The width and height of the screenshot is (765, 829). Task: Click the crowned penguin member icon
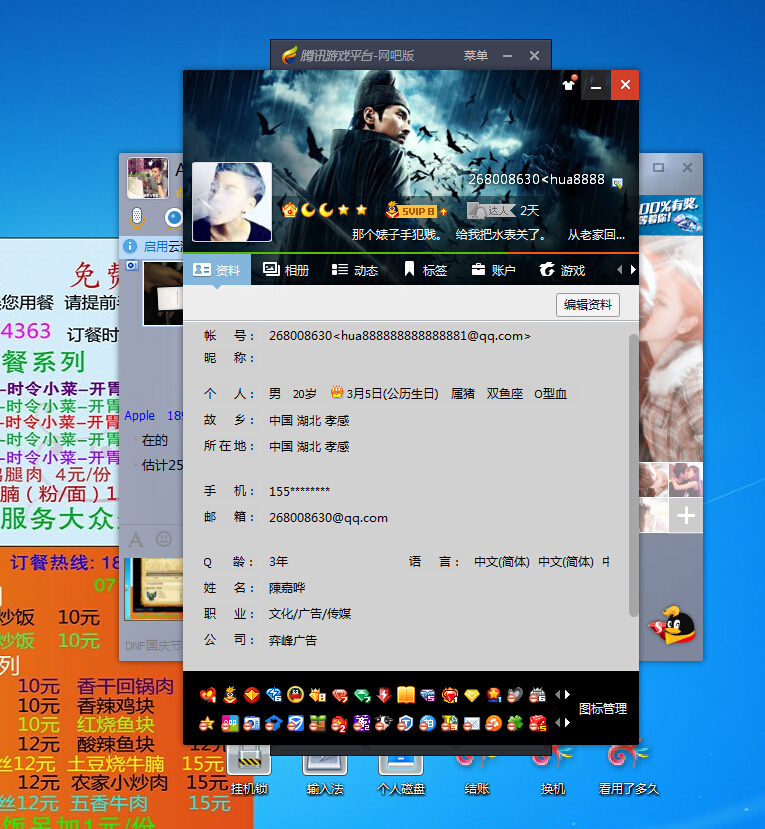click(230, 695)
